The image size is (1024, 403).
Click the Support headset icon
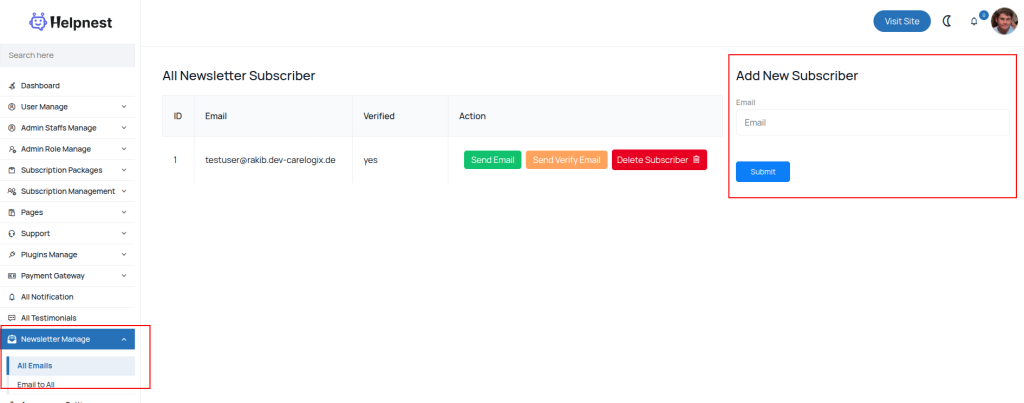click(x=12, y=234)
